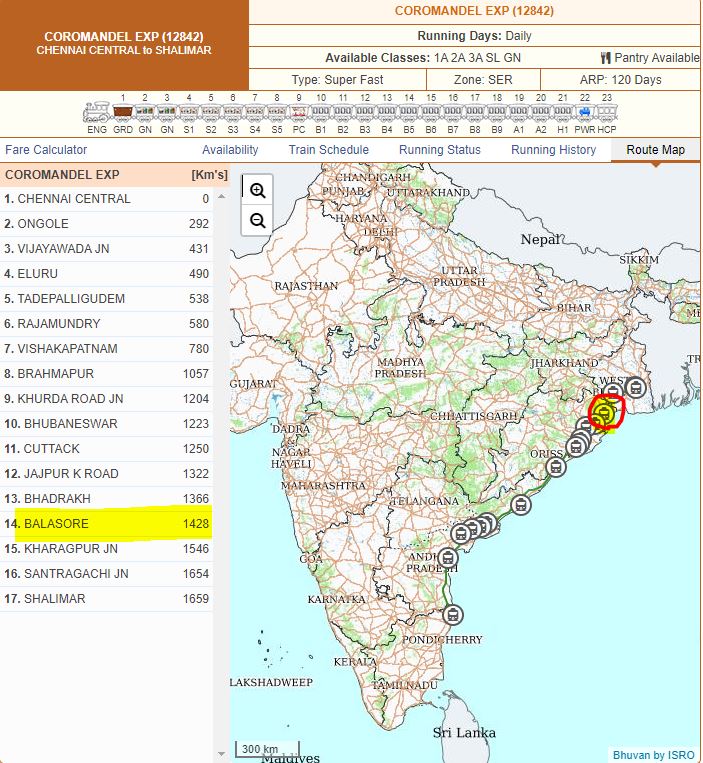This screenshot has width=703, height=763.
Task: Select TADEPALLIGUDEM station row
Action: [x=106, y=299]
